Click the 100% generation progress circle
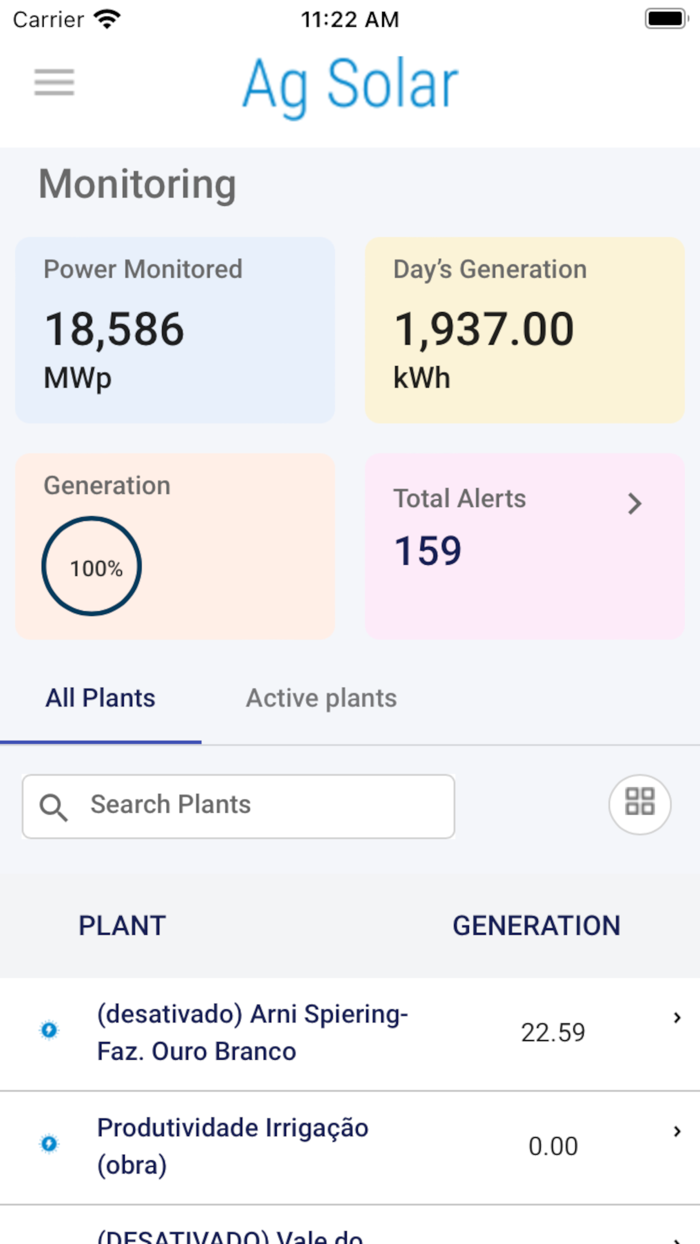This screenshot has width=700, height=1244. pyautogui.click(x=91, y=566)
